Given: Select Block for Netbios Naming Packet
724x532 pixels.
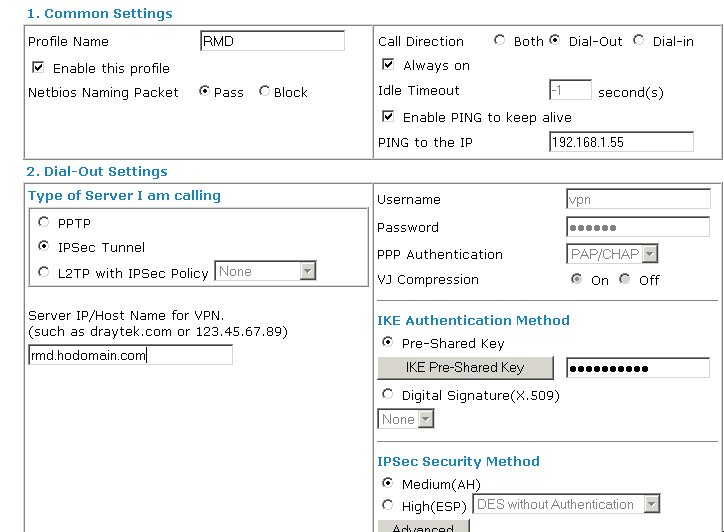Looking at the screenshot, I should coord(264,91).
